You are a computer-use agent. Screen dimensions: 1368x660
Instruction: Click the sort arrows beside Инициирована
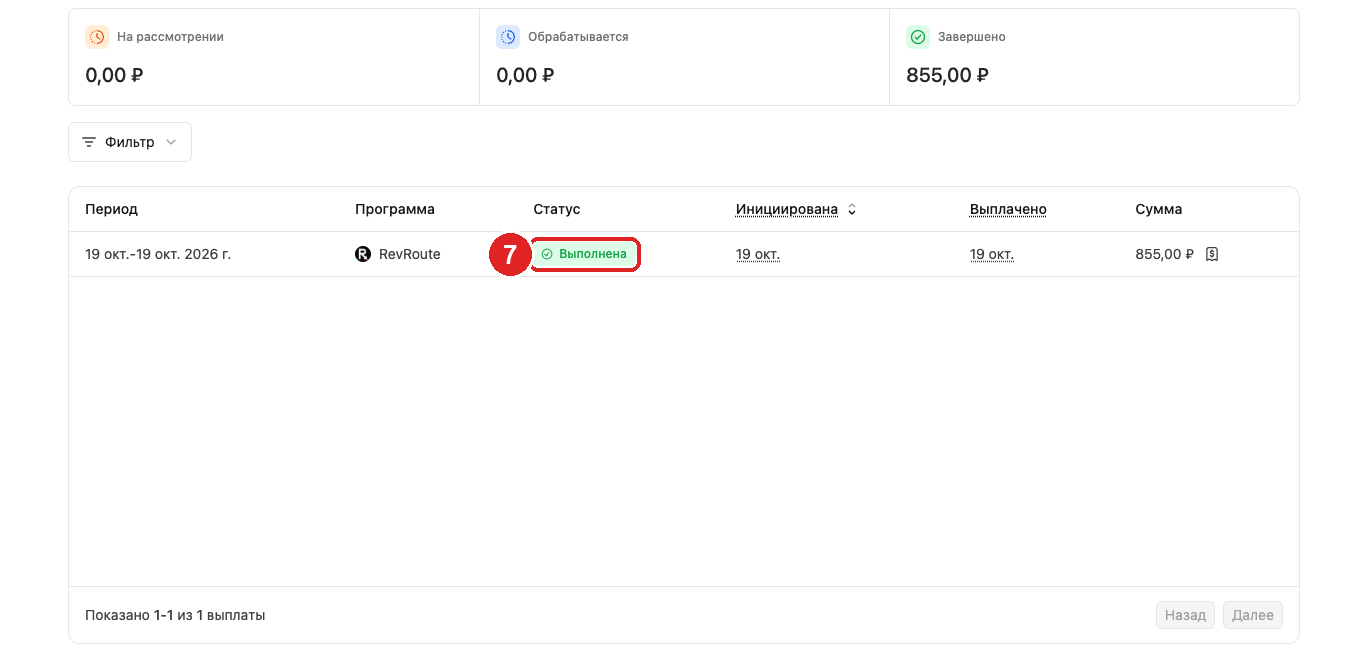[x=852, y=209]
